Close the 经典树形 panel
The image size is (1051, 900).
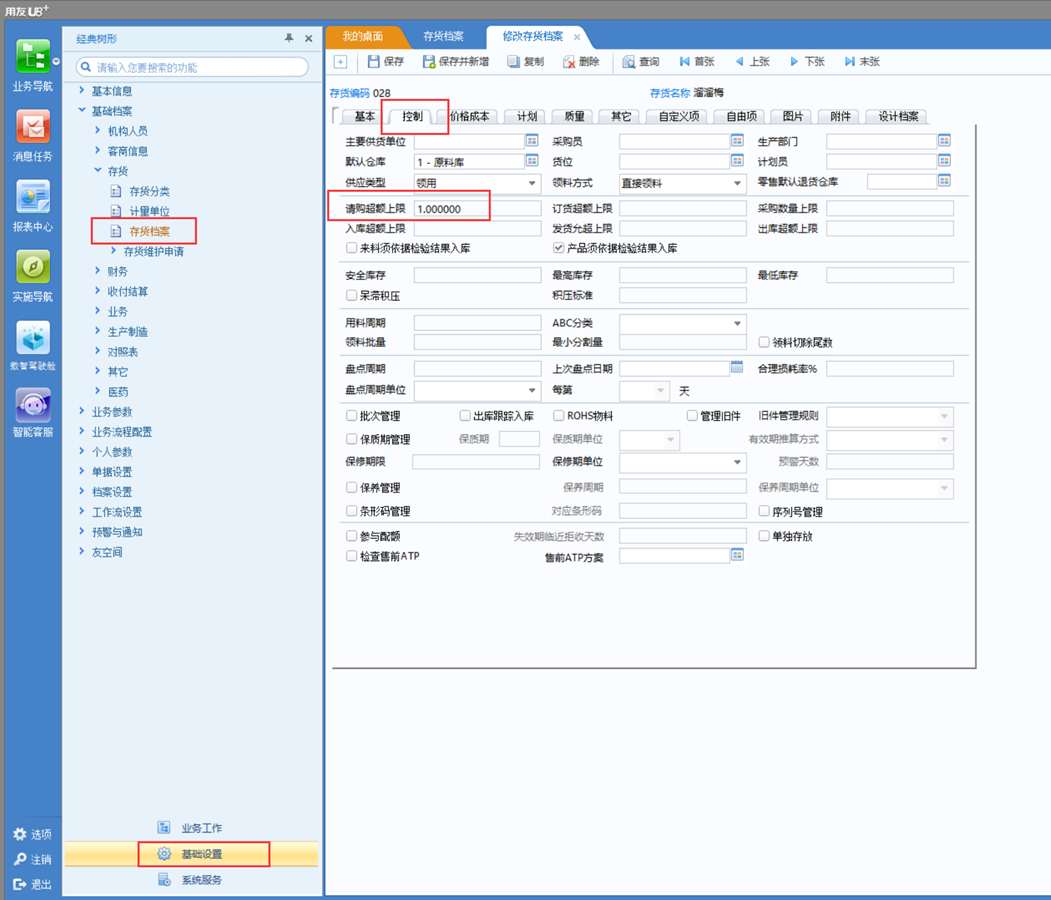308,38
